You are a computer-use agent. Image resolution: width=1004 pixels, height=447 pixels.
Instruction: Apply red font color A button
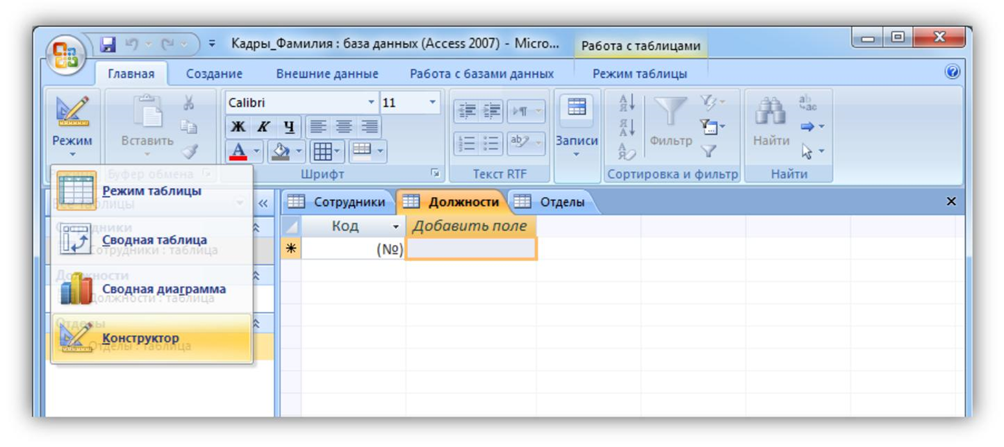tap(238, 151)
